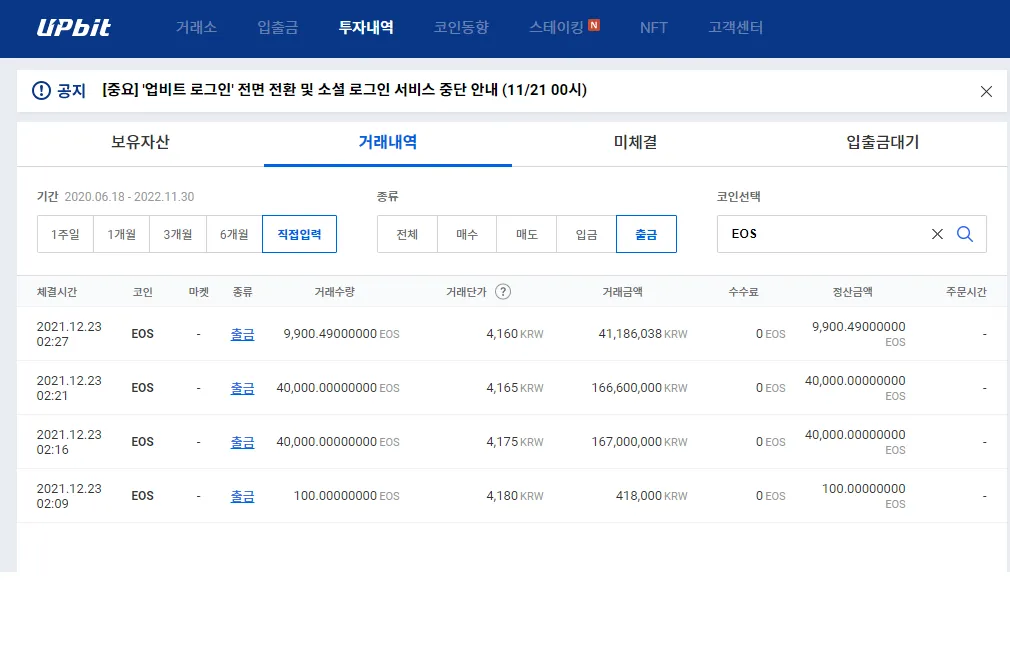Open 고객센터 from the top navigation

click(x=735, y=27)
